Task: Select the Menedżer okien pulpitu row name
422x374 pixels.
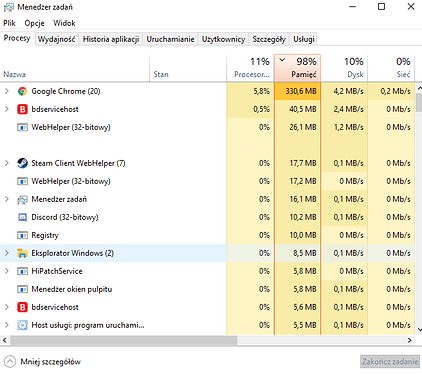Action: [x=72, y=289]
